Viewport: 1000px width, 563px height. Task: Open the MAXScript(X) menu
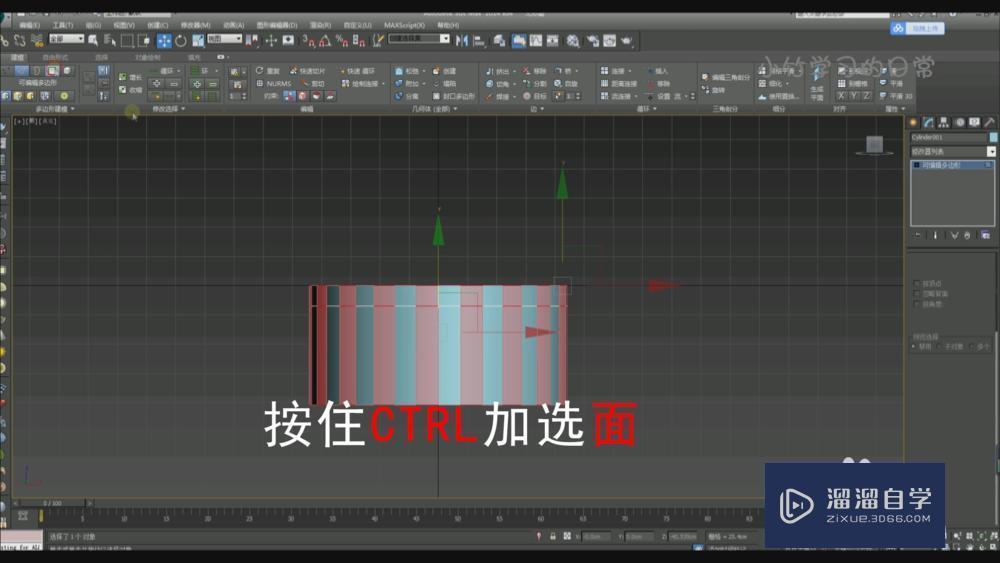pyautogui.click(x=404, y=25)
